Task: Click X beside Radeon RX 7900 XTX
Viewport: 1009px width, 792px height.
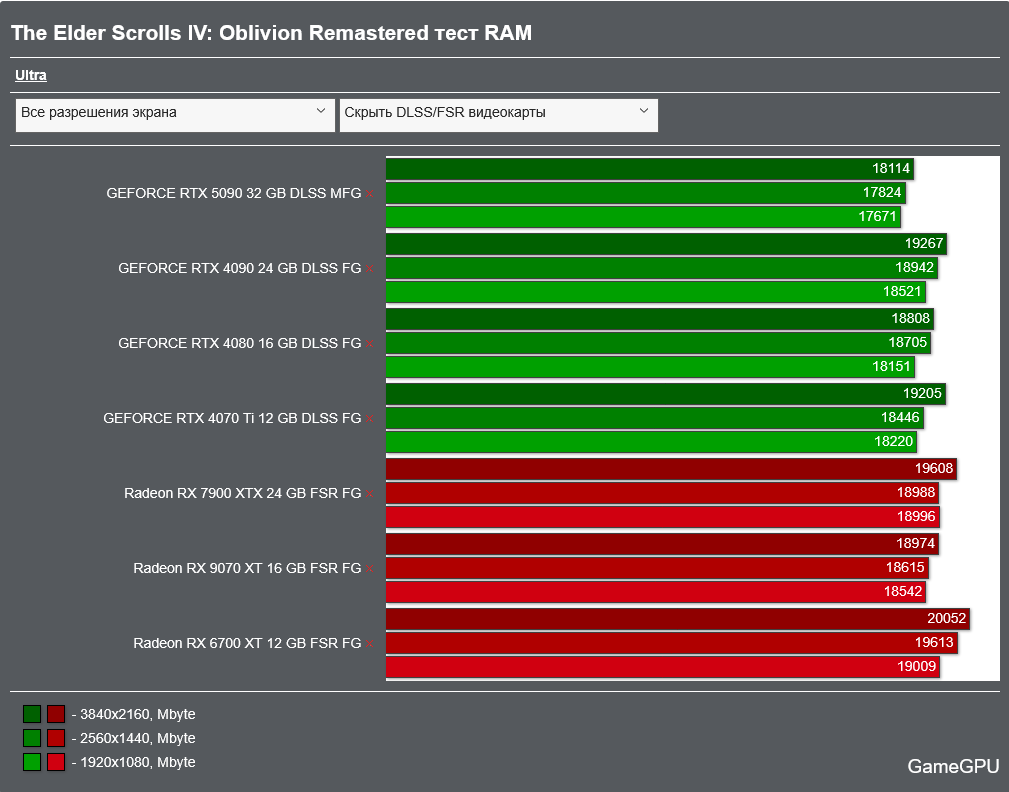Action: [370, 494]
